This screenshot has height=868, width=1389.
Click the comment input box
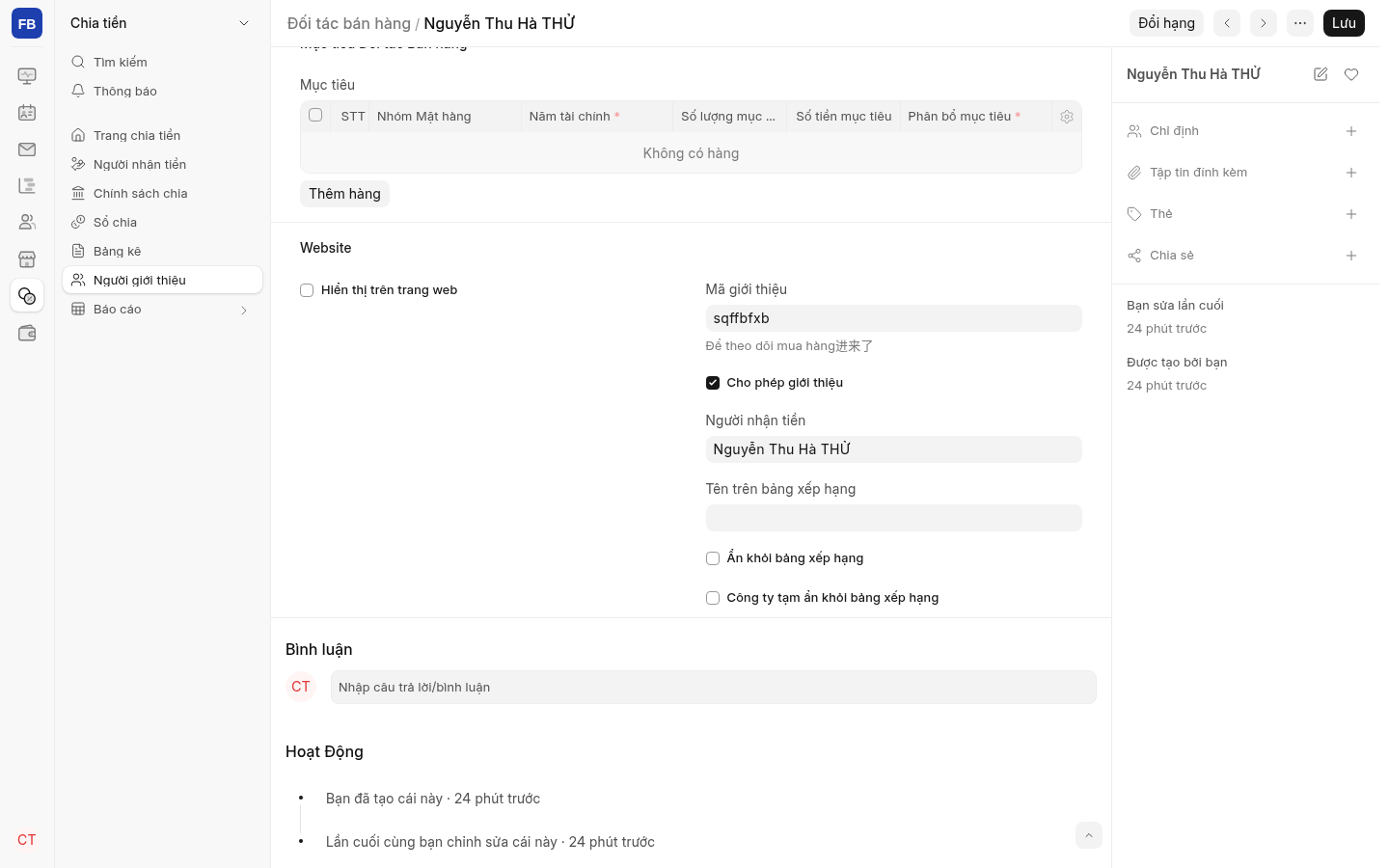coord(714,688)
